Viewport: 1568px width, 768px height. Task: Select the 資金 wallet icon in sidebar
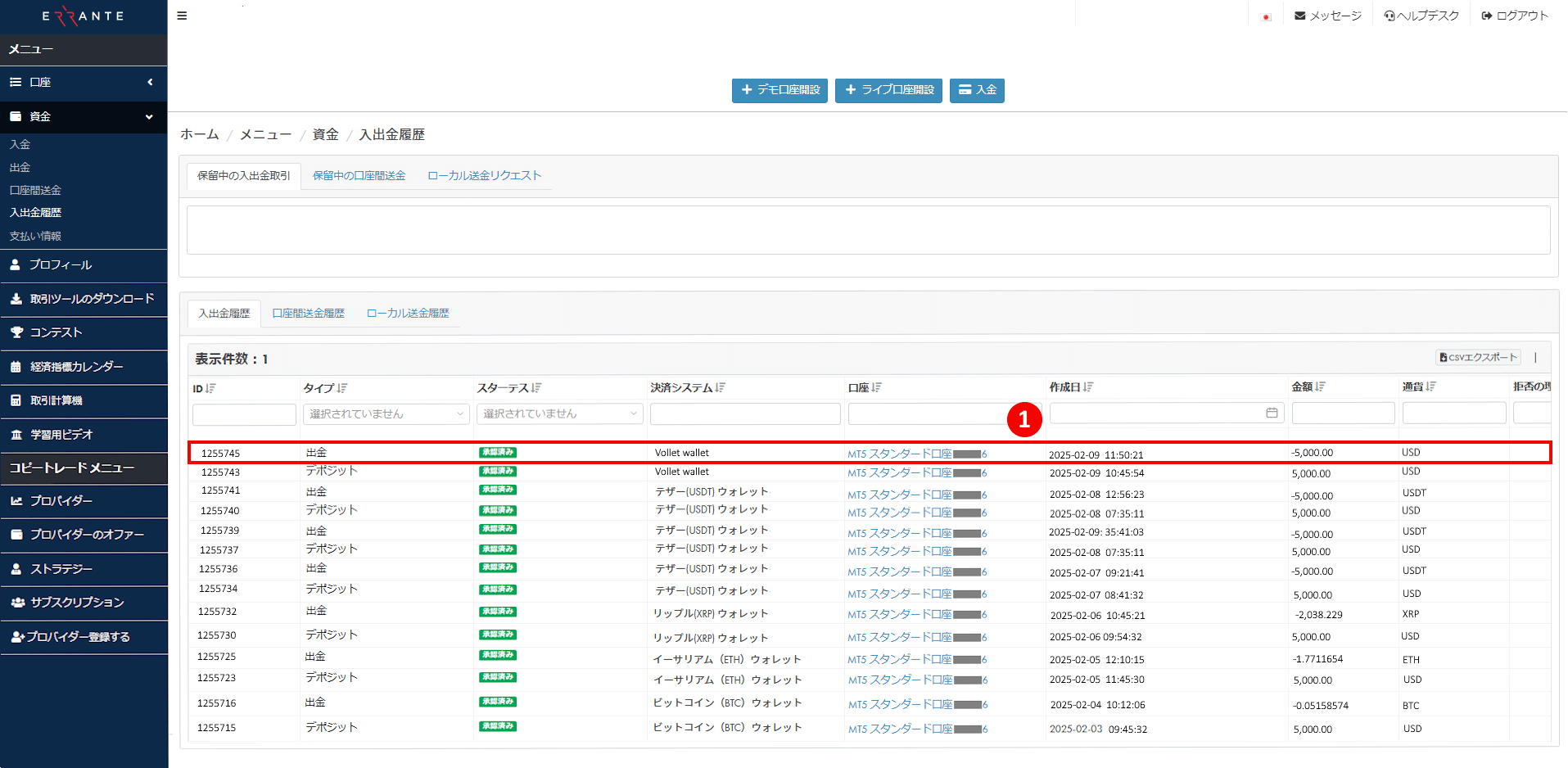point(16,116)
